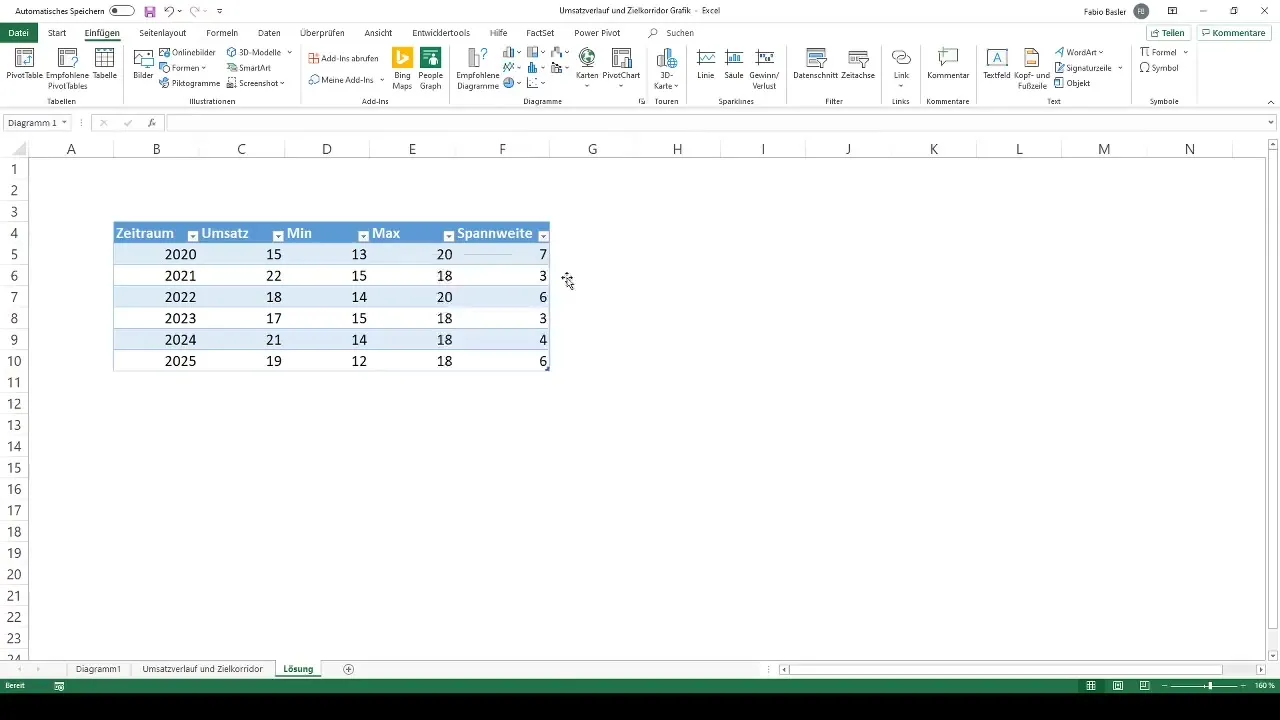Open the Power Pivot tab
The height and width of the screenshot is (720, 1280).
(597, 33)
